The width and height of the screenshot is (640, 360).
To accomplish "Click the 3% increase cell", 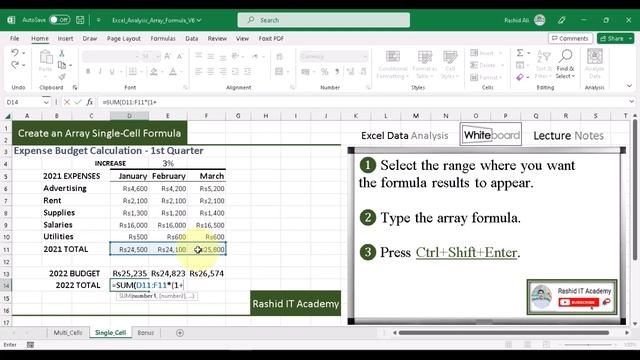I will click(168, 163).
